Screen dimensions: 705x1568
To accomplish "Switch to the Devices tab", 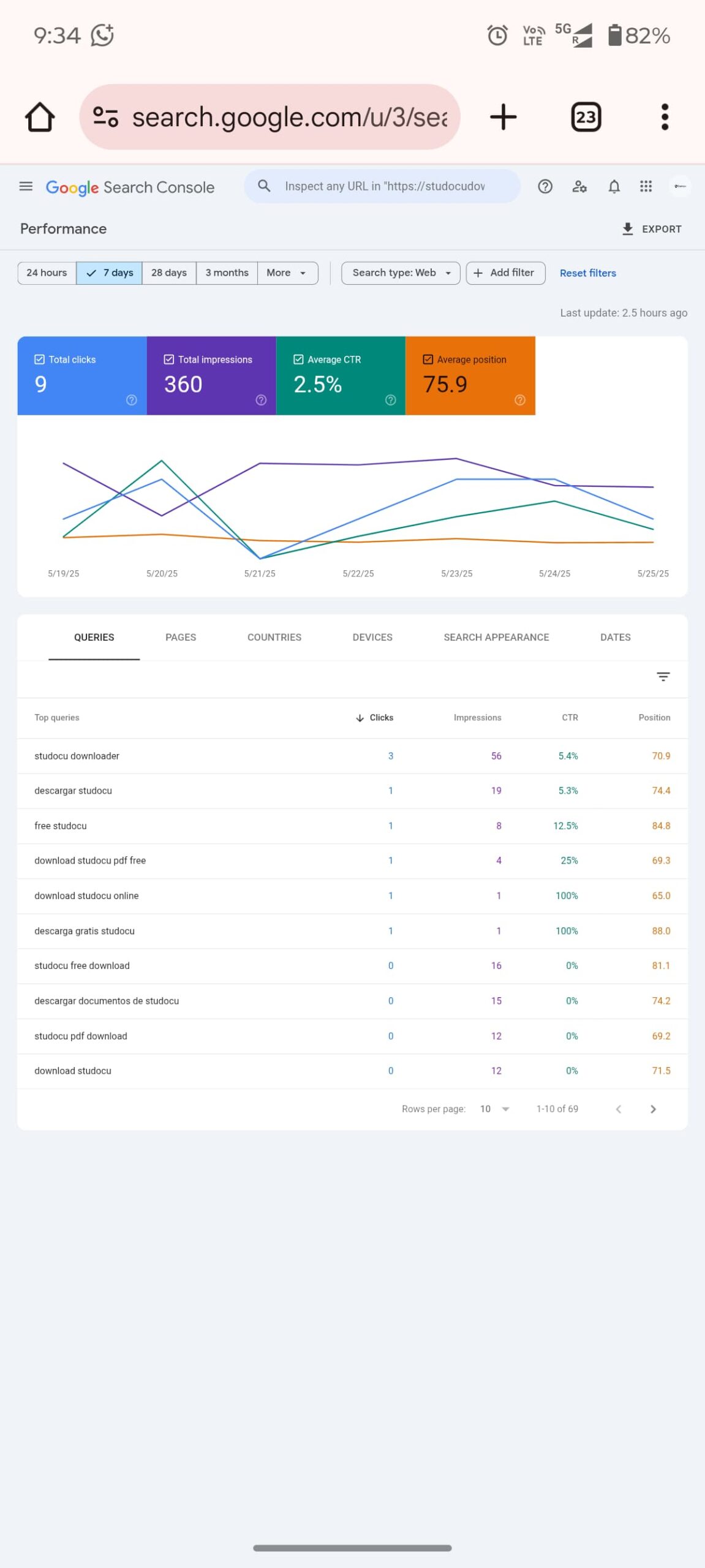I will click(372, 637).
